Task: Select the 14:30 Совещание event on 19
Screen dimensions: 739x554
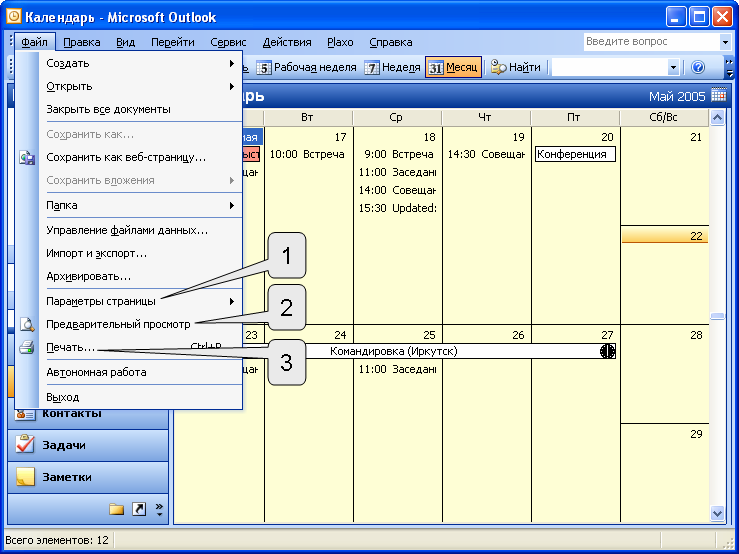Action: click(486, 154)
